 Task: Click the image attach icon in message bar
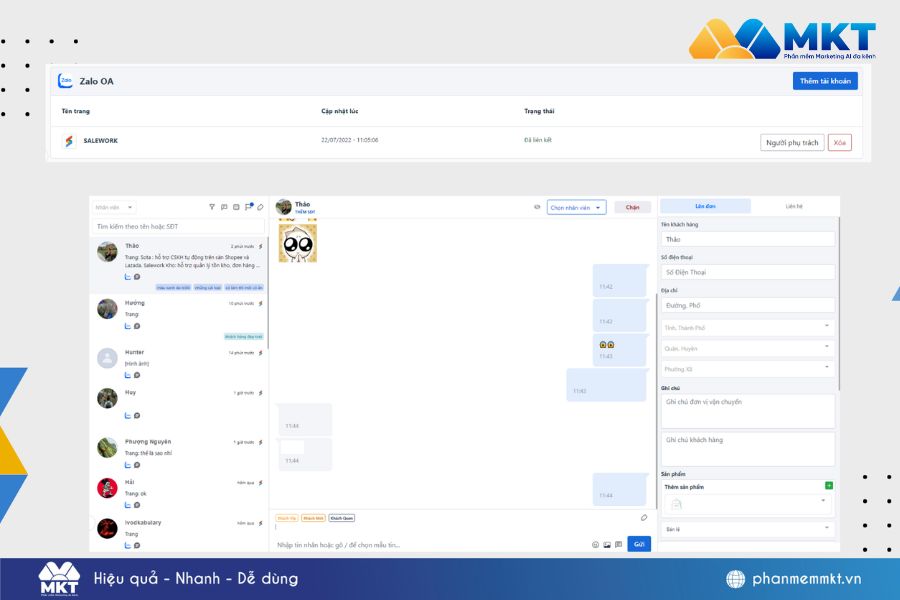(607, 544)
